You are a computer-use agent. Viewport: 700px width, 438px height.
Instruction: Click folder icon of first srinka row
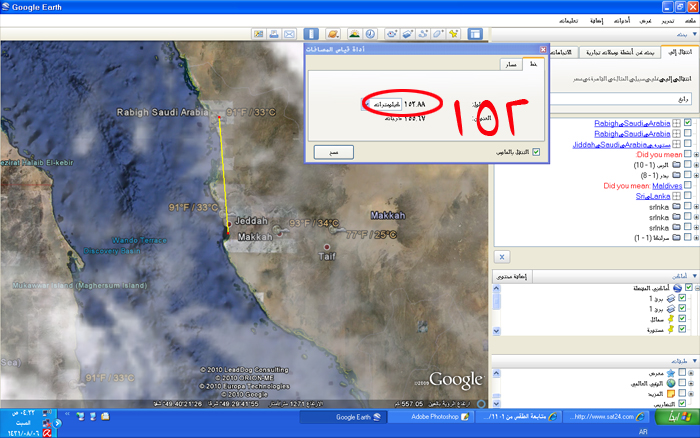tap(676, 206)
